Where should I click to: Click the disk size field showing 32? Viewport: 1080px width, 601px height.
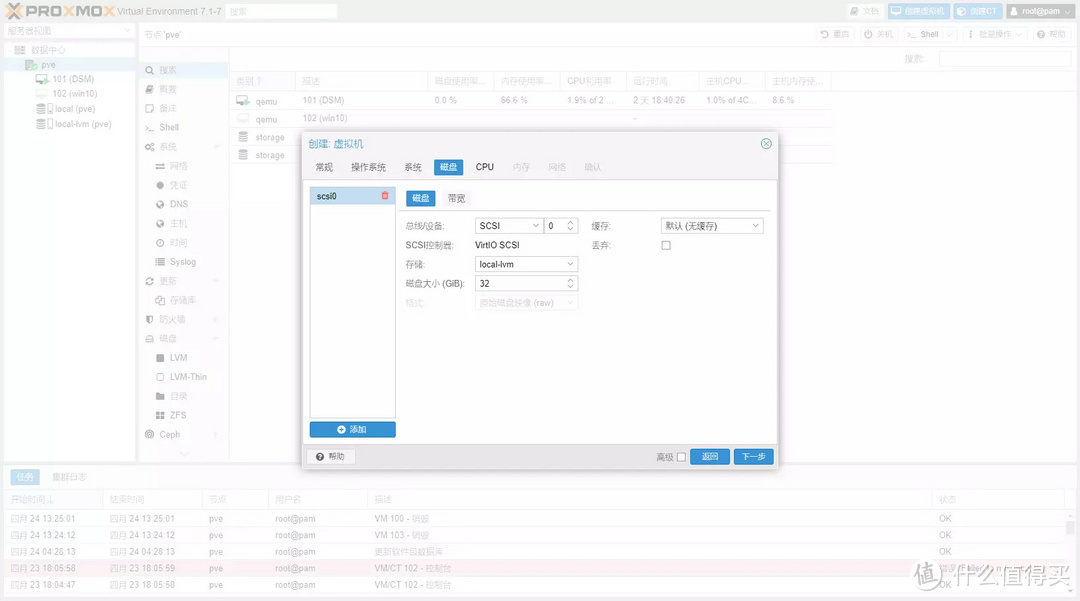click(526, 284)
